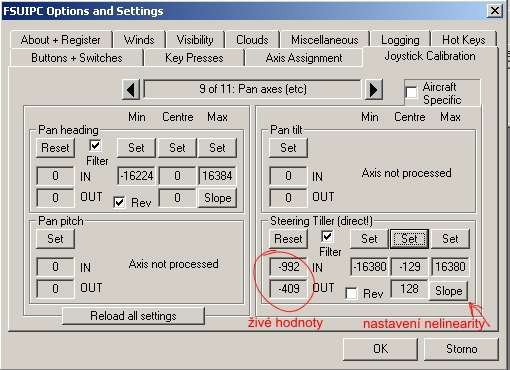This screenshot has width=510, height=370.
Task: Go to next calibration page arrow
Action: pos(374,90)
